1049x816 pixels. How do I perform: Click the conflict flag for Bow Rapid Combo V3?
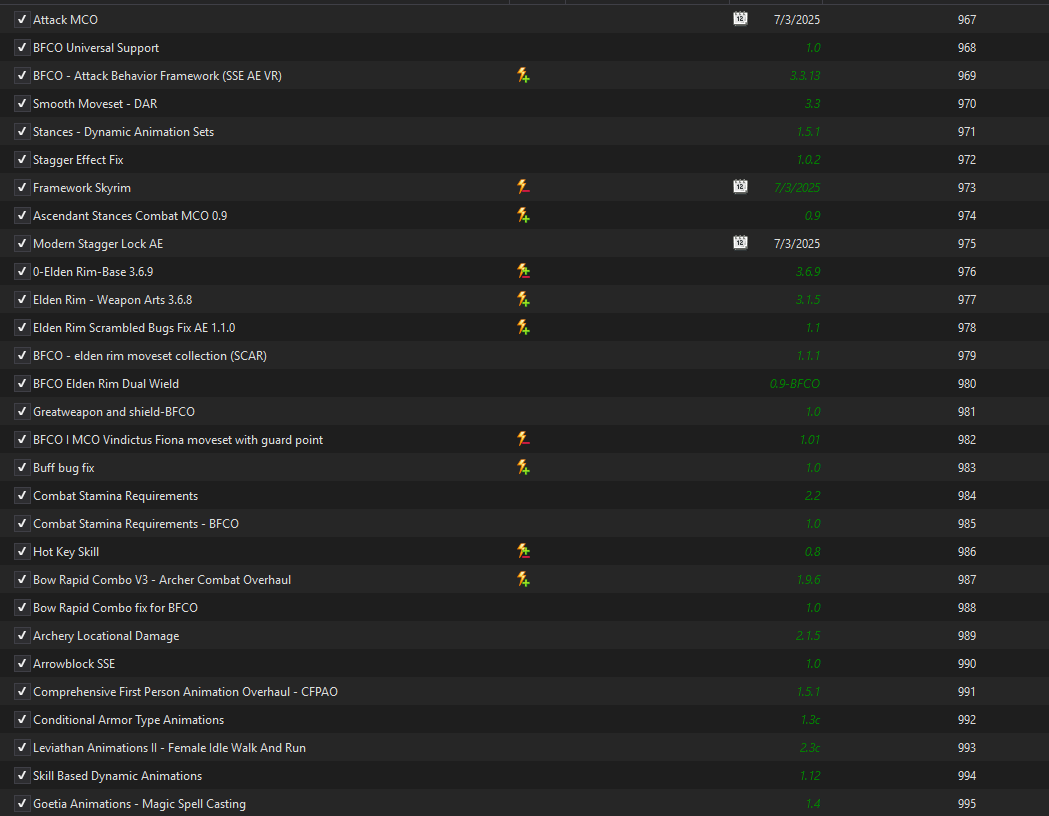tap(523, 580)
